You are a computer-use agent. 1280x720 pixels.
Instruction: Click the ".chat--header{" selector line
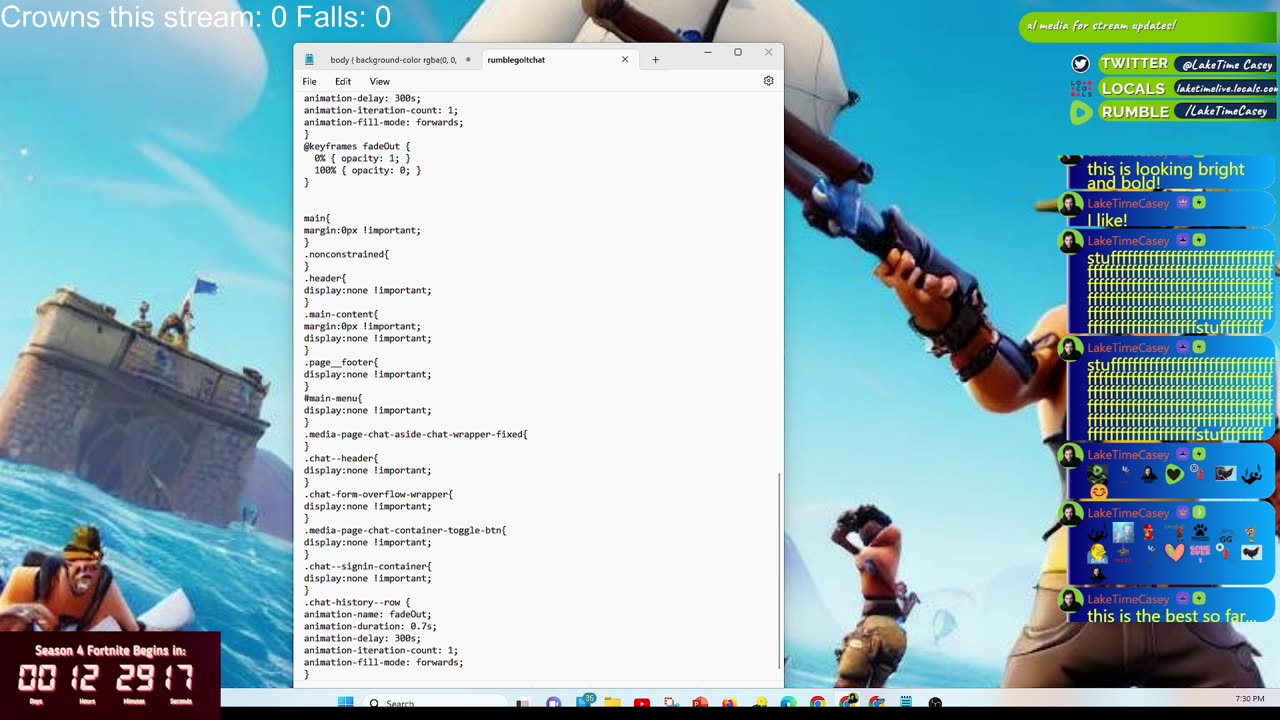pos(341,458)
